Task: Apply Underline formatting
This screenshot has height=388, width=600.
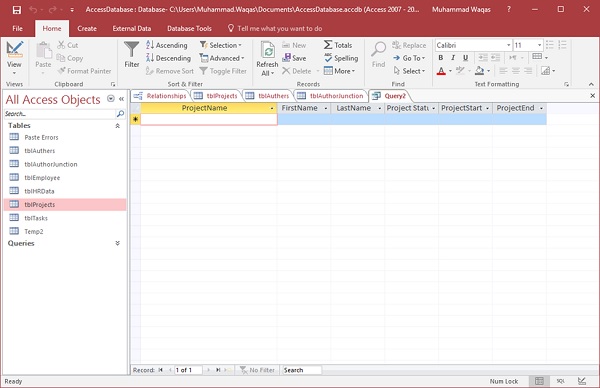Action: click(x=465, y=57)
